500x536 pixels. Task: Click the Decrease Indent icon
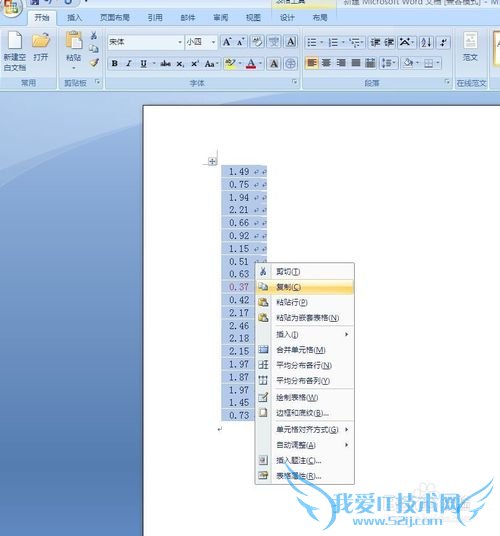pos(375,42)
